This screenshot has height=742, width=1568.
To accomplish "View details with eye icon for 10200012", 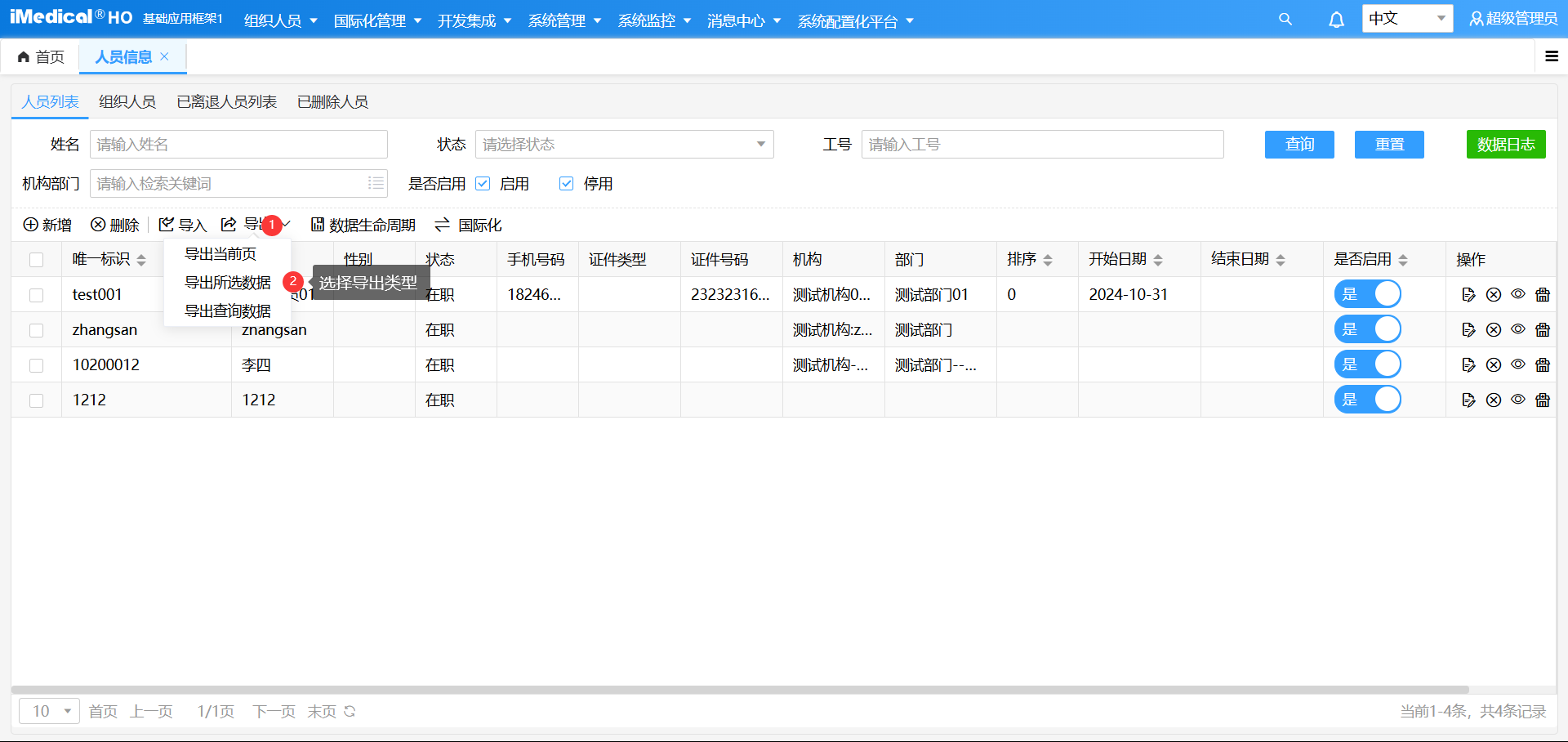I will (x=1518, y=364).
